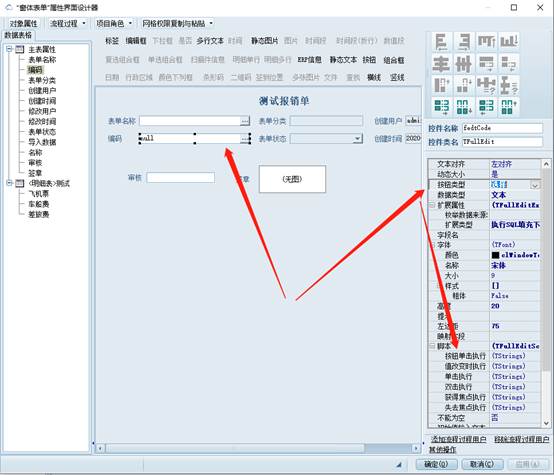
Task: Click second green grid layout icon
Action: [x=463, y=107]
